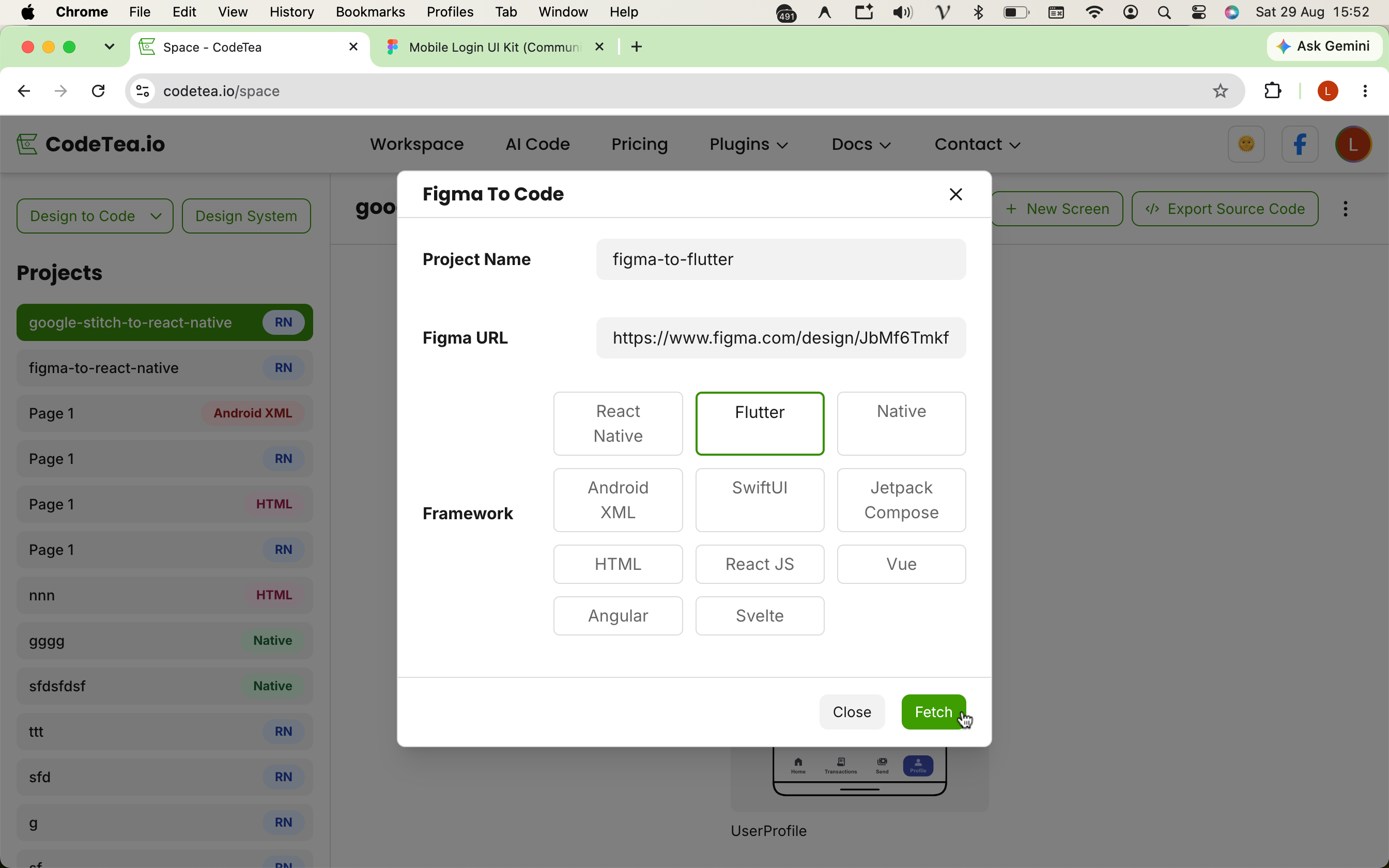Open the user avatar L in header
The image size is (1389, 868).
(x=1353, y=144)
